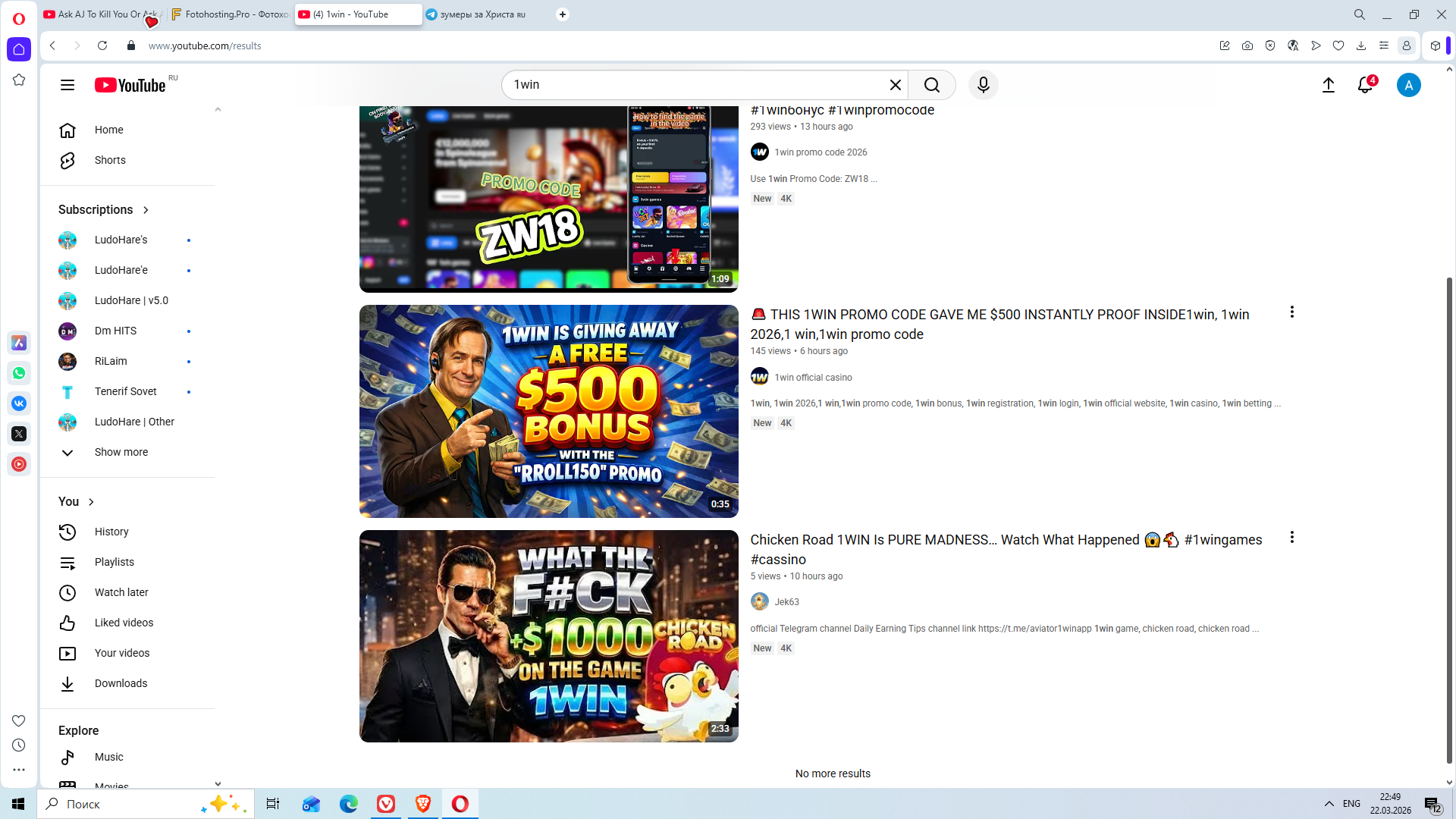Screen dimensions: 1456x819
Task: Open more options for $500 promo video
Action: point(1291,312)
